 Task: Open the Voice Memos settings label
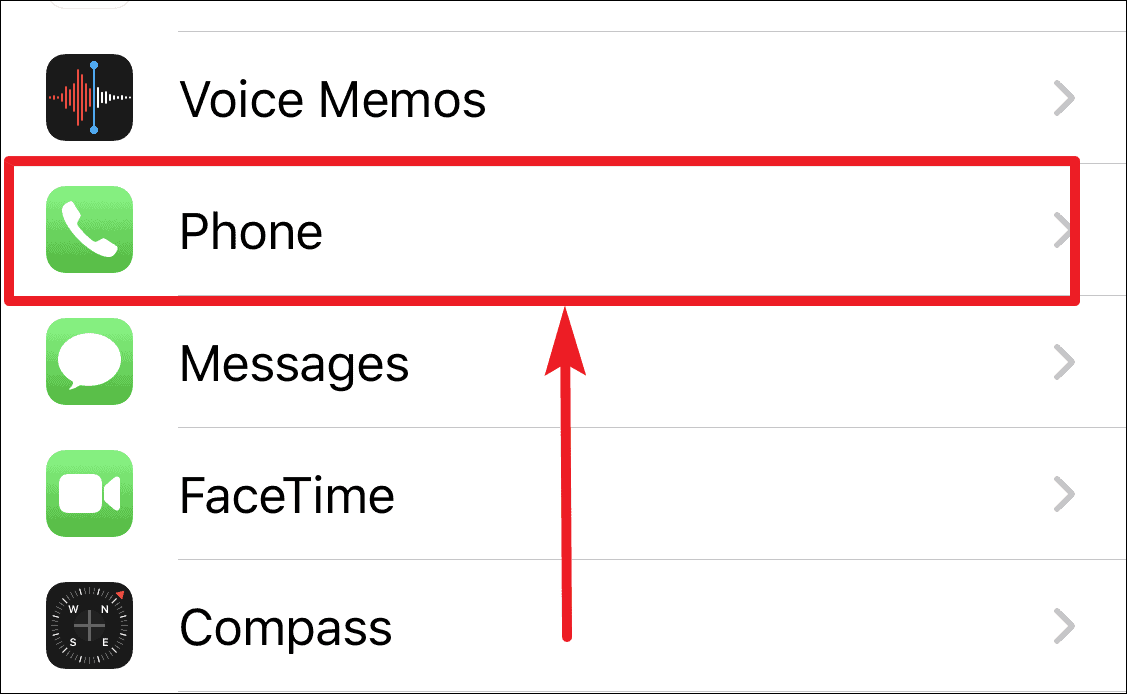tap(333, 99)
